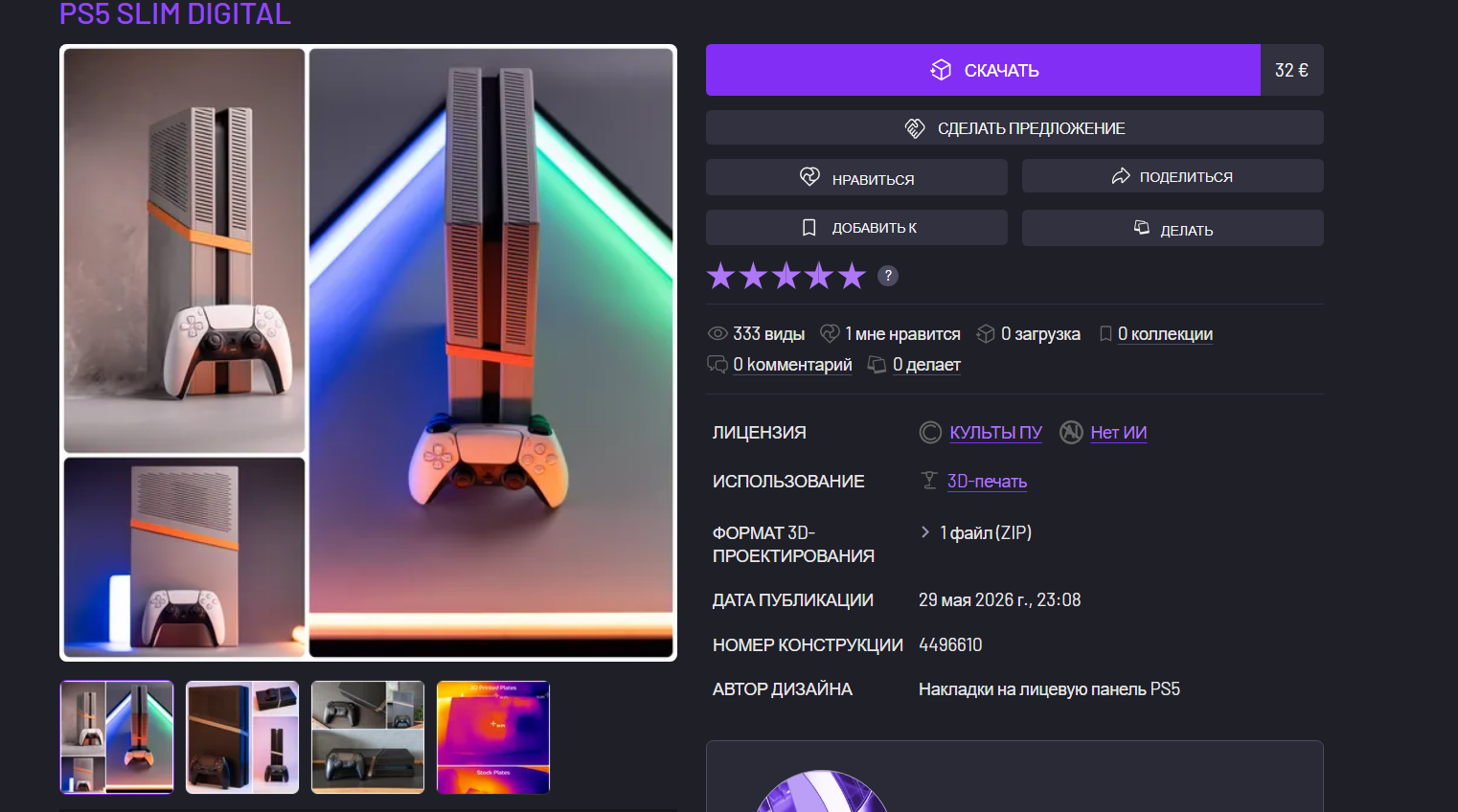The width and height of the screenshot is (1458, 812).
Task: Click the ДЕЛАТЬ make button
Action: point(1173,228)
